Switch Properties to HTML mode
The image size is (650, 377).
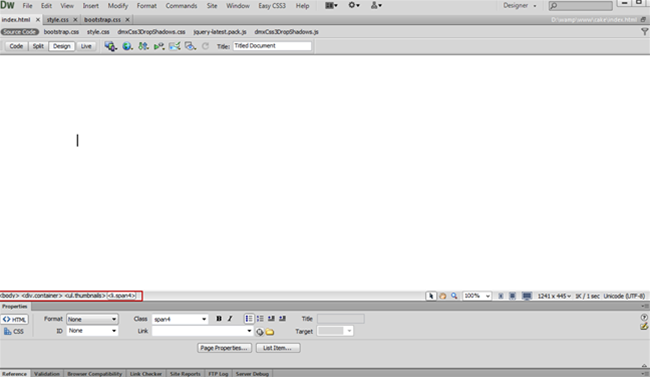pyautogui.click(x=15, y=319)
